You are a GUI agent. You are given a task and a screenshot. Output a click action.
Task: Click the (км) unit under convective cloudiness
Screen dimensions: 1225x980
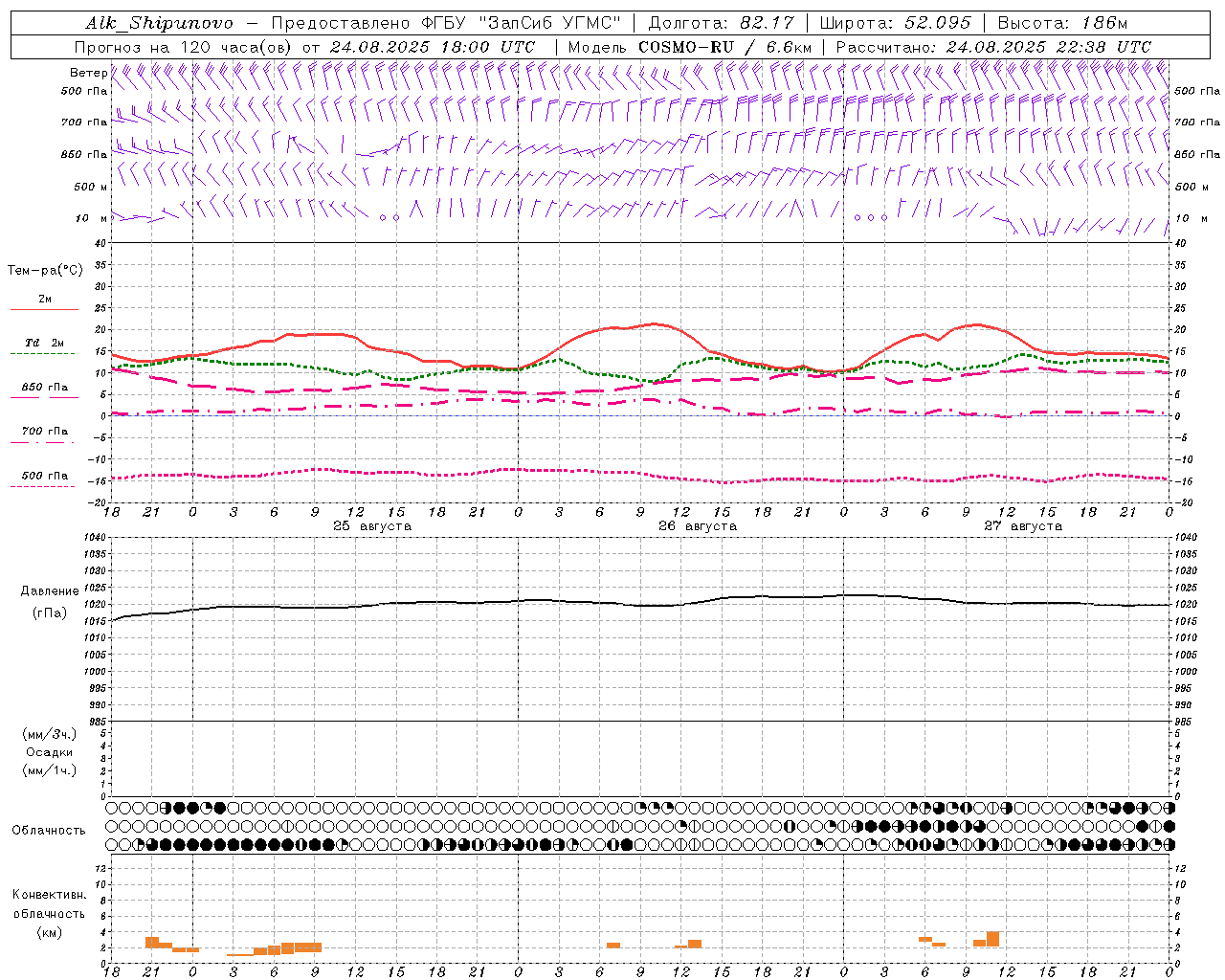click(x=49, y=932)
